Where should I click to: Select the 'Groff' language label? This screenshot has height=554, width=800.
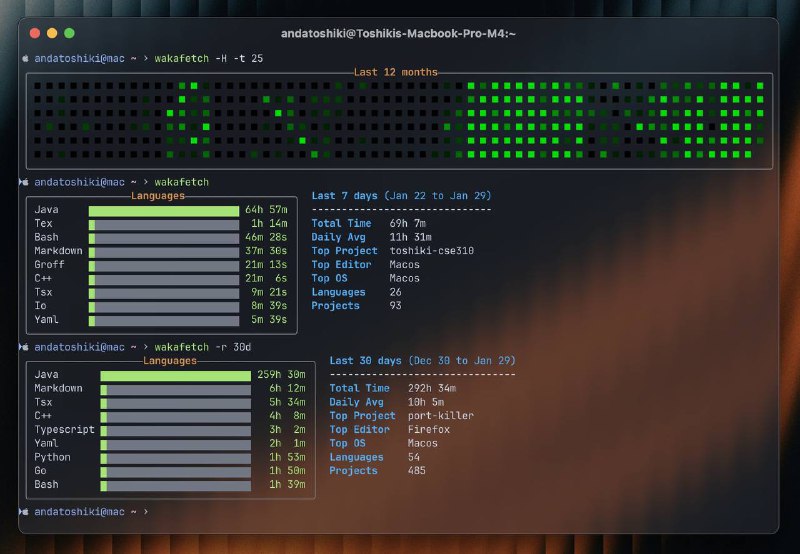coord(49,264)
